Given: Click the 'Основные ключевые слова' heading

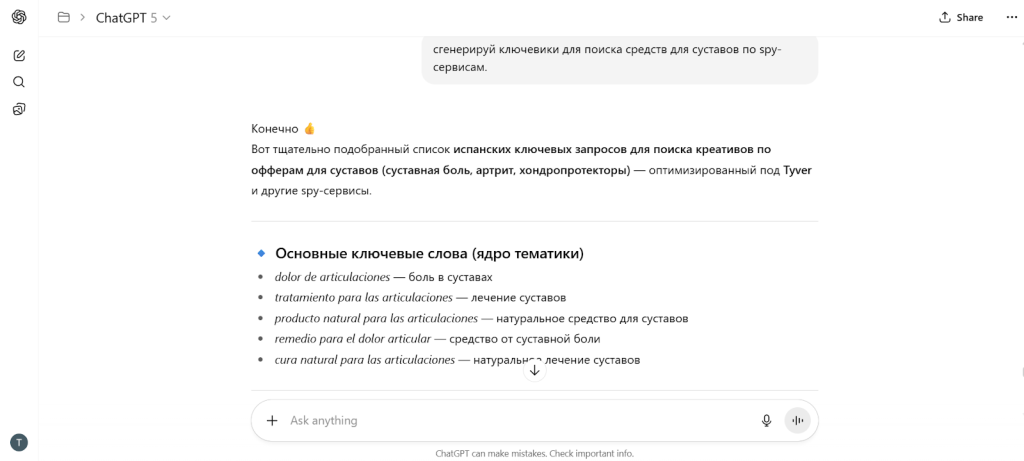Looking at the screenshot, I should point(429,253).
